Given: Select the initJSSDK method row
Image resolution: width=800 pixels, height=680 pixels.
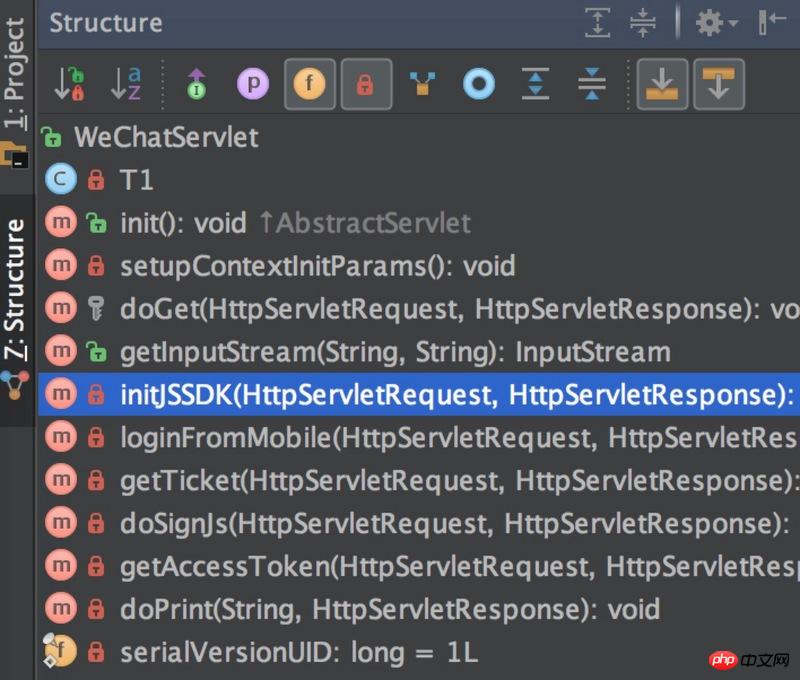Looking at the screenshot, I should click(x=419, y=394).
